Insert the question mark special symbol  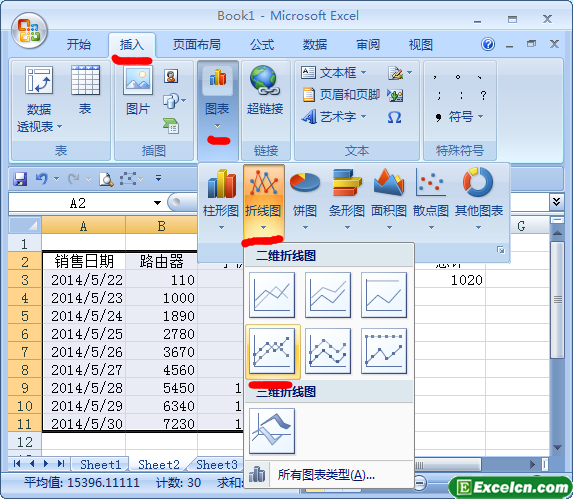point(483,95)
